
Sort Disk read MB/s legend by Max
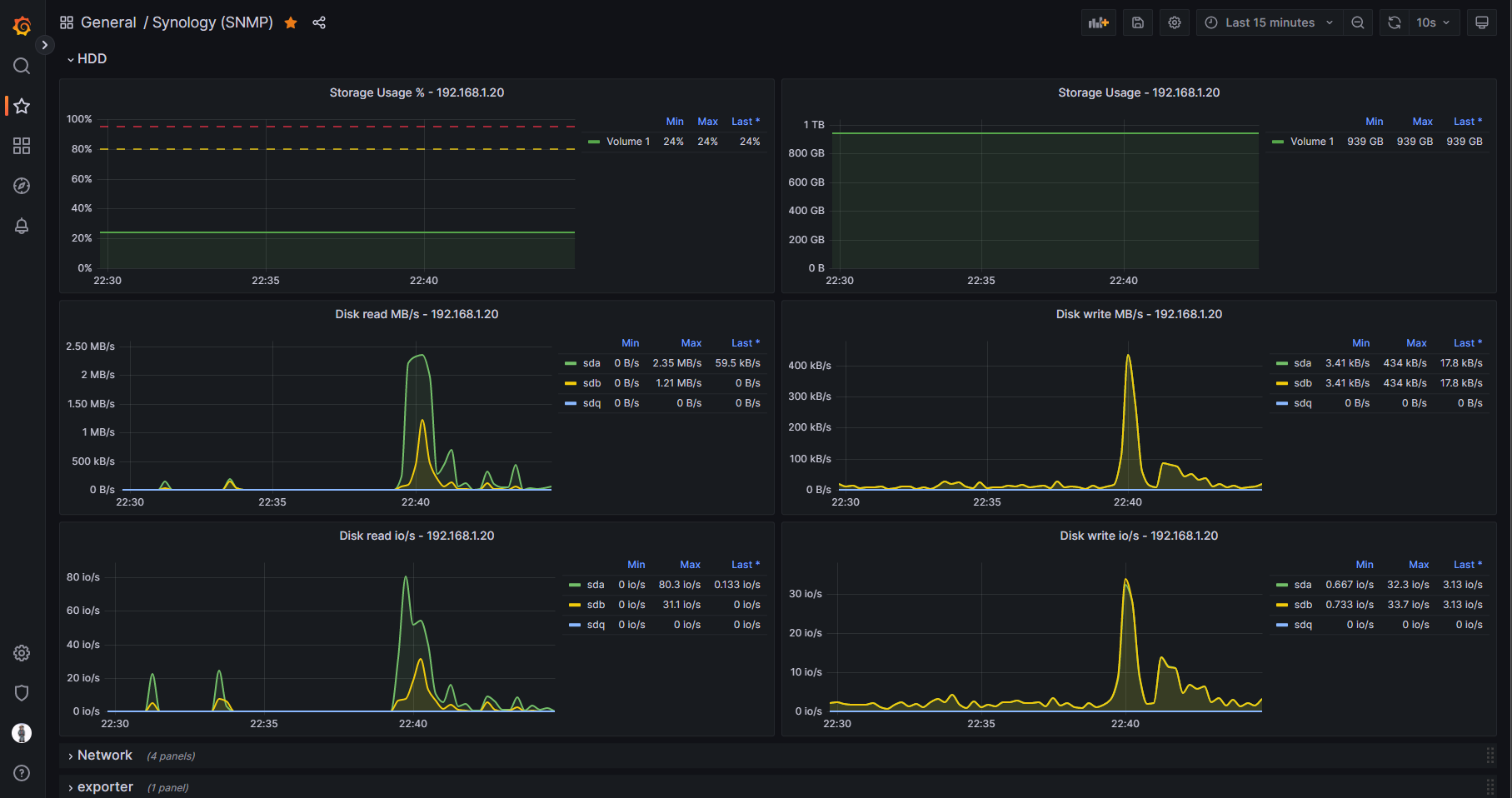(x=691, y=343)
